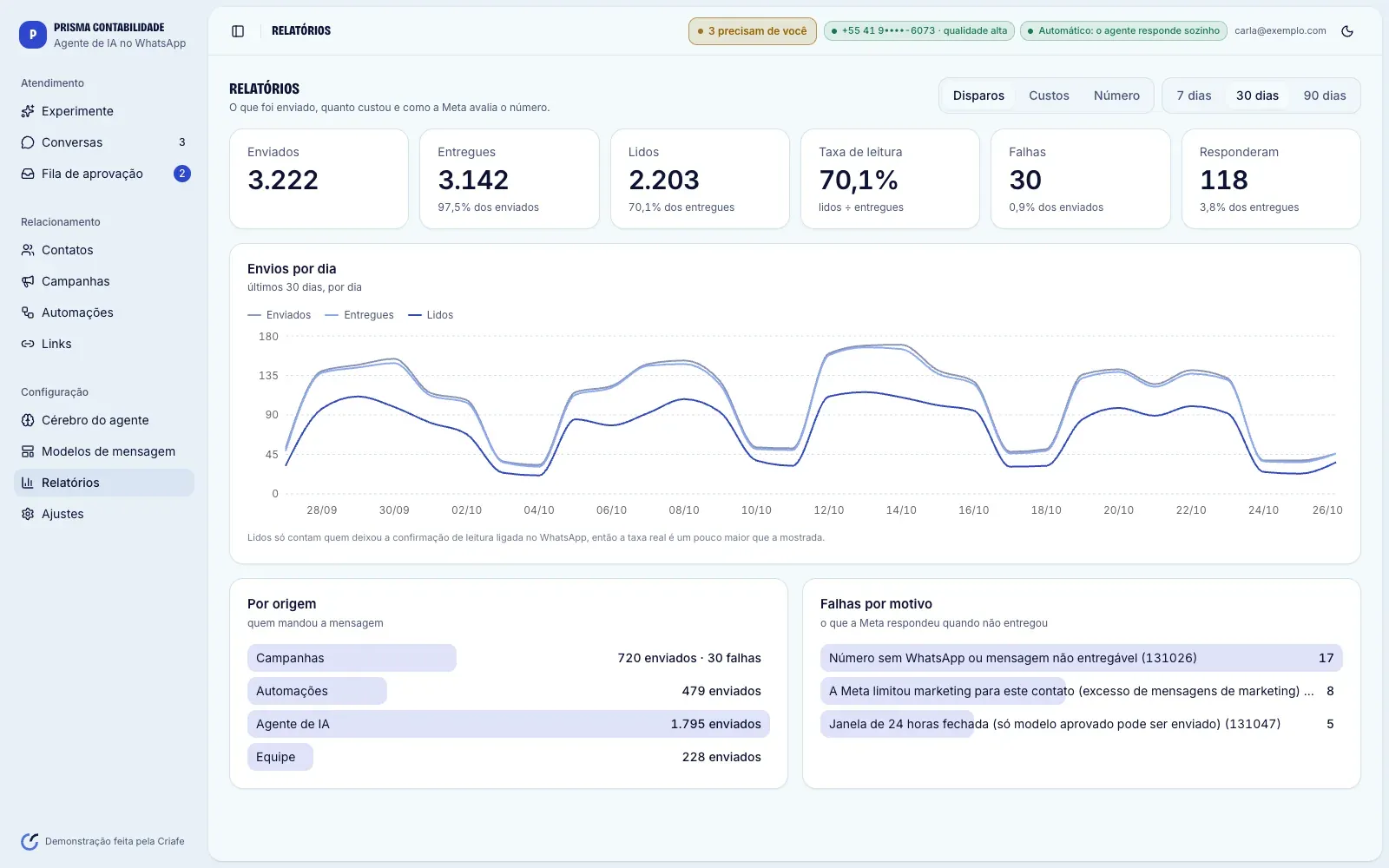Open carla@exemplo.com account menu
Viewport: 1389px width, 868px height.
1280,31
